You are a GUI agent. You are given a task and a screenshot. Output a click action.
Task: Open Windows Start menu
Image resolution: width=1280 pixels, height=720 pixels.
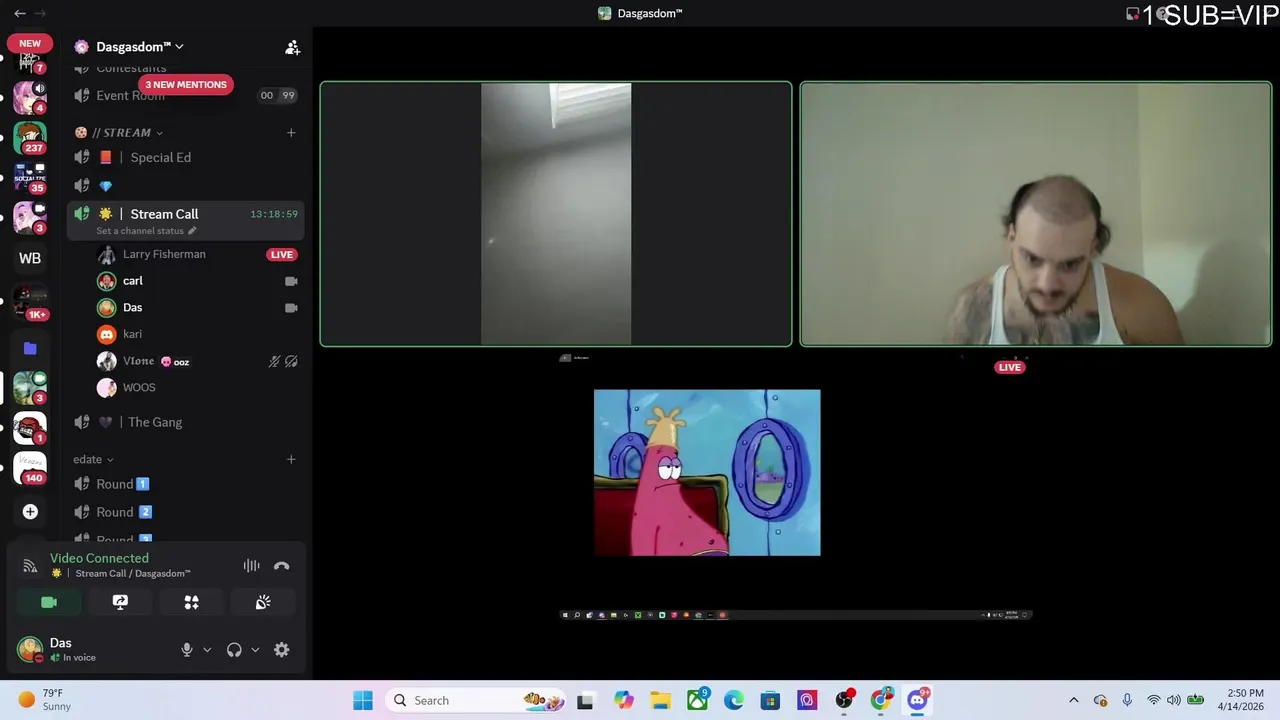[362, 700]
